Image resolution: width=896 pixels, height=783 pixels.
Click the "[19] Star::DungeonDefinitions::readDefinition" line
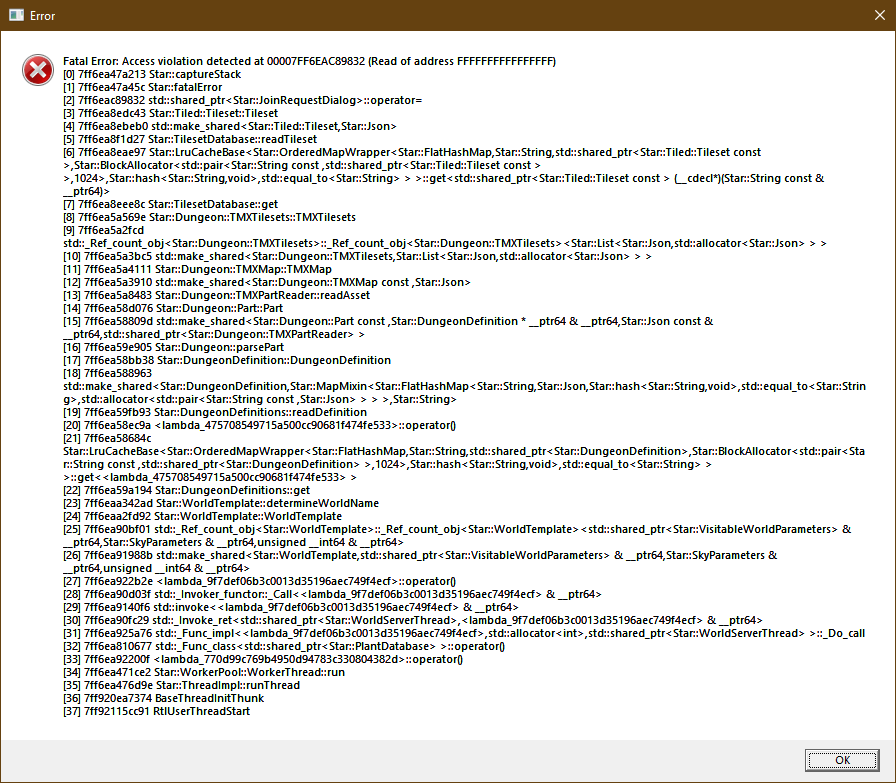tap(215, 413)
